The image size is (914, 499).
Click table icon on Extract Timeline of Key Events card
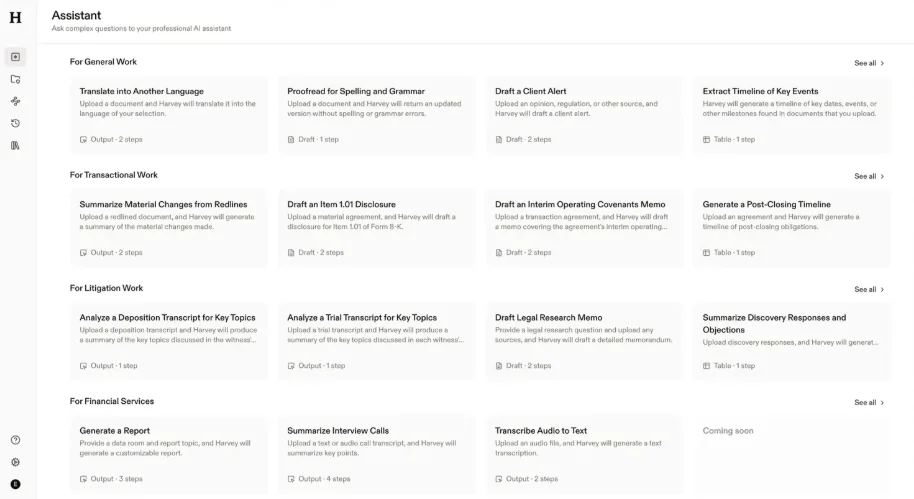tap(706, 140)
